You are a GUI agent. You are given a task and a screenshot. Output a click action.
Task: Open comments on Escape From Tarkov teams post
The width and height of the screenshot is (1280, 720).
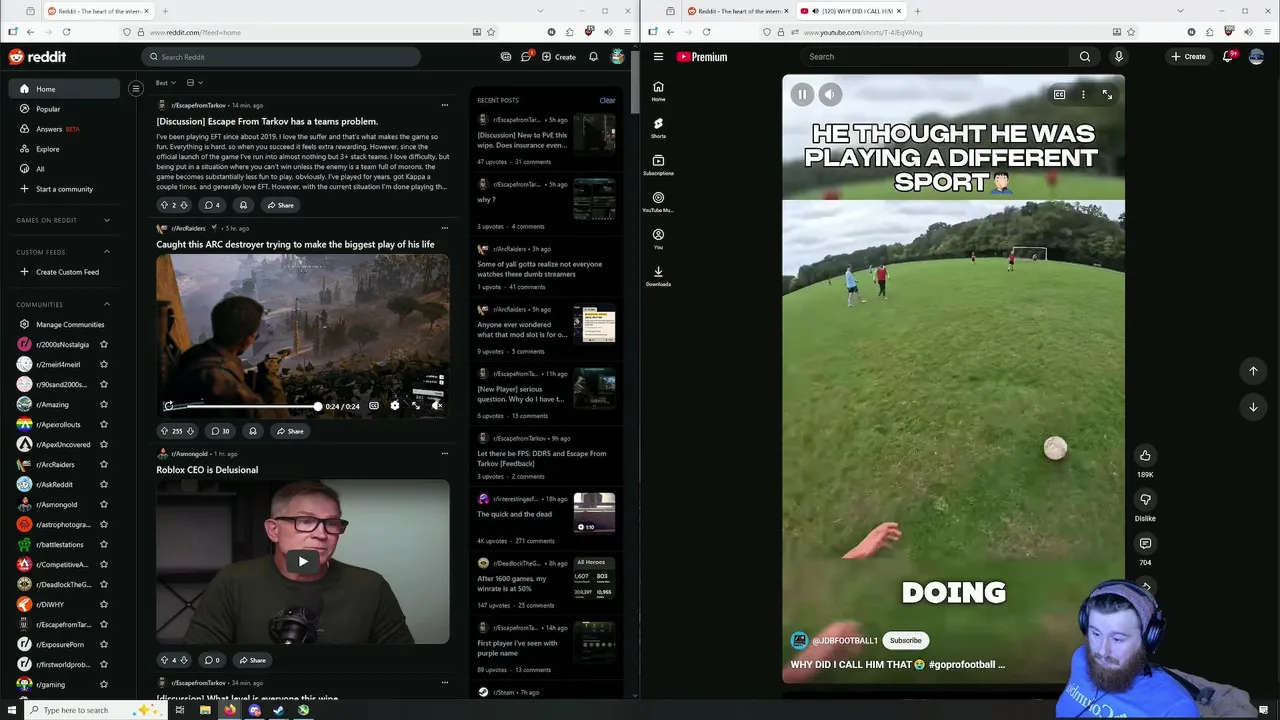coord(212,205)
